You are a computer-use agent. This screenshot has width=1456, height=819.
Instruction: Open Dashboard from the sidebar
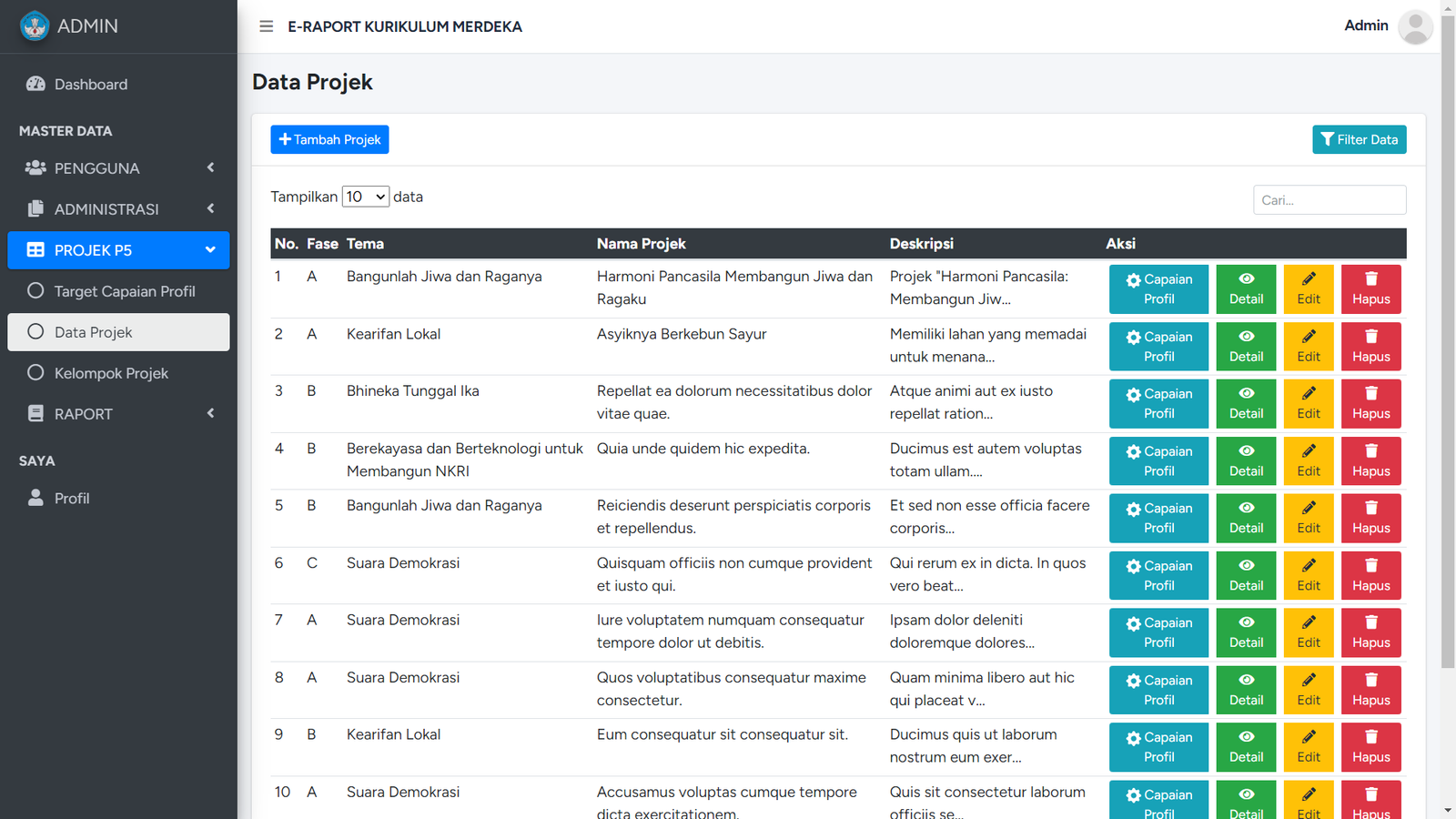(90, 85)
